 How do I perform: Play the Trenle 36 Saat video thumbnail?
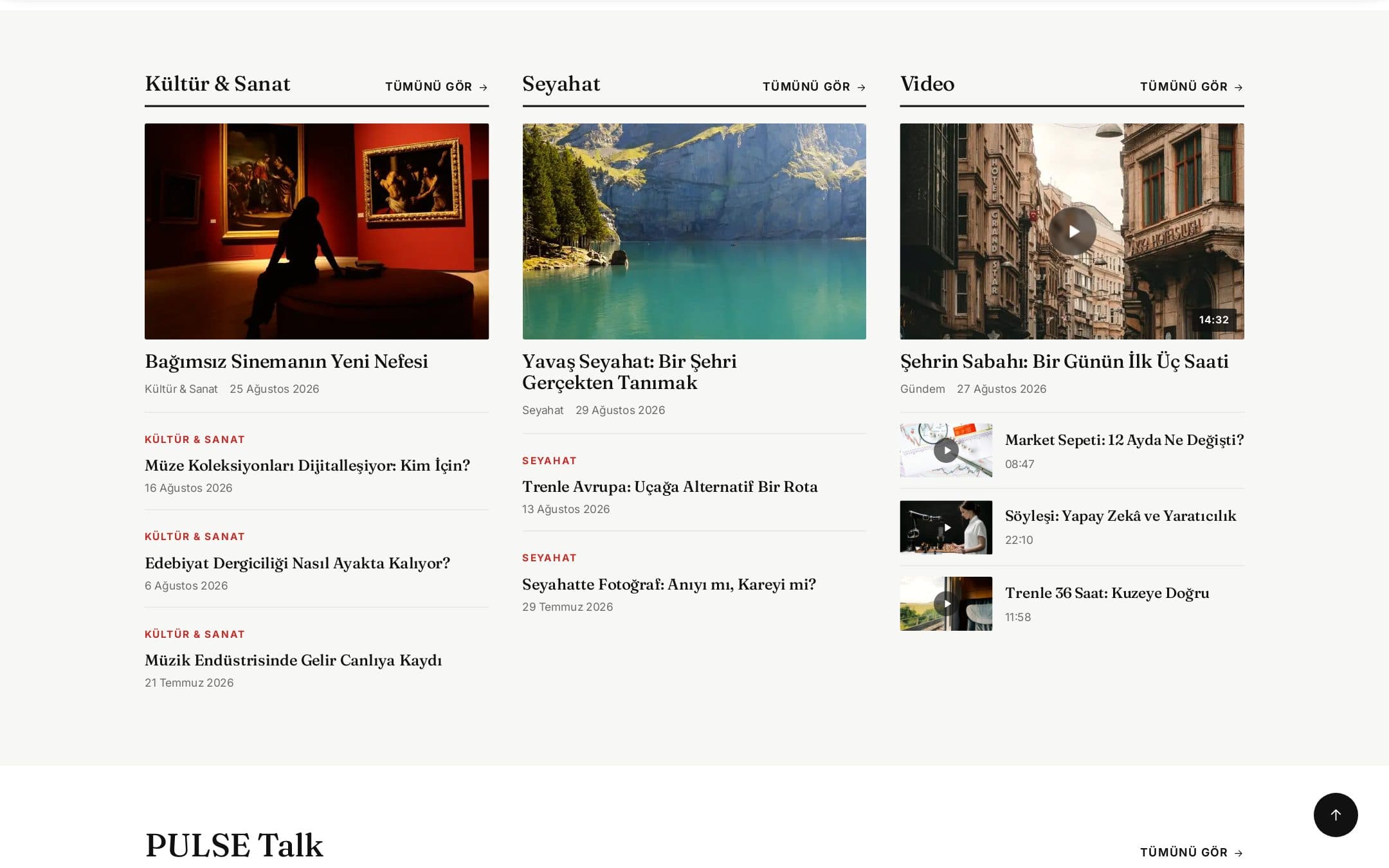tap(946, 604)
